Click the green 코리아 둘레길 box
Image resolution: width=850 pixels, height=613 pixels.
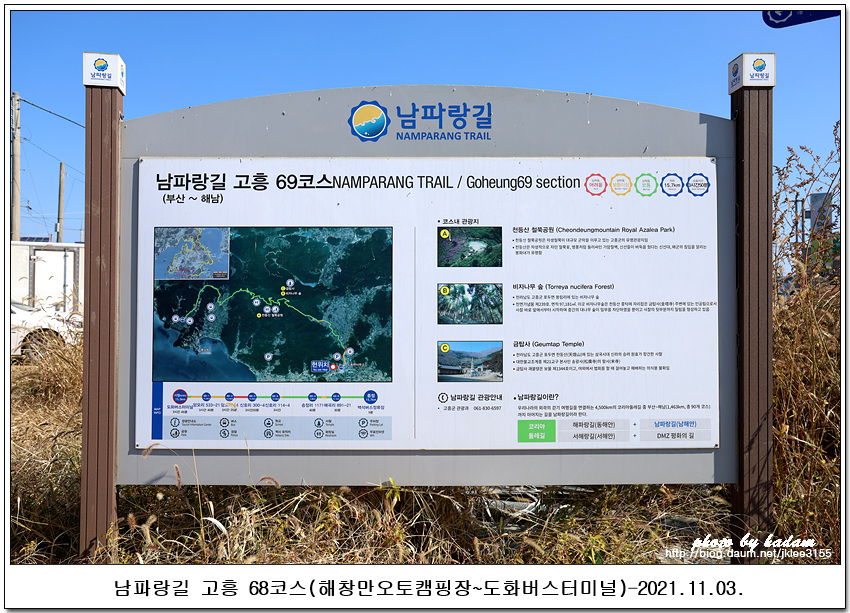coord(536,431)
